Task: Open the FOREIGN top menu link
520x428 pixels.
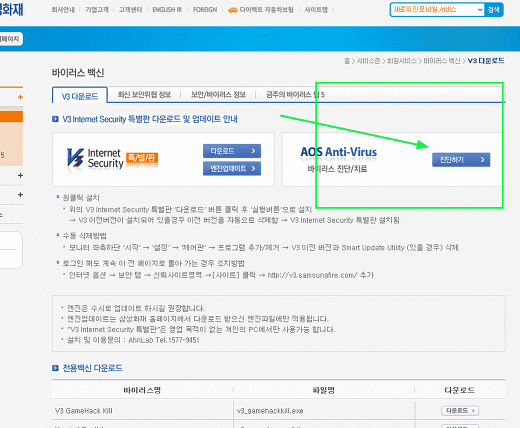Action: [205, 10]
